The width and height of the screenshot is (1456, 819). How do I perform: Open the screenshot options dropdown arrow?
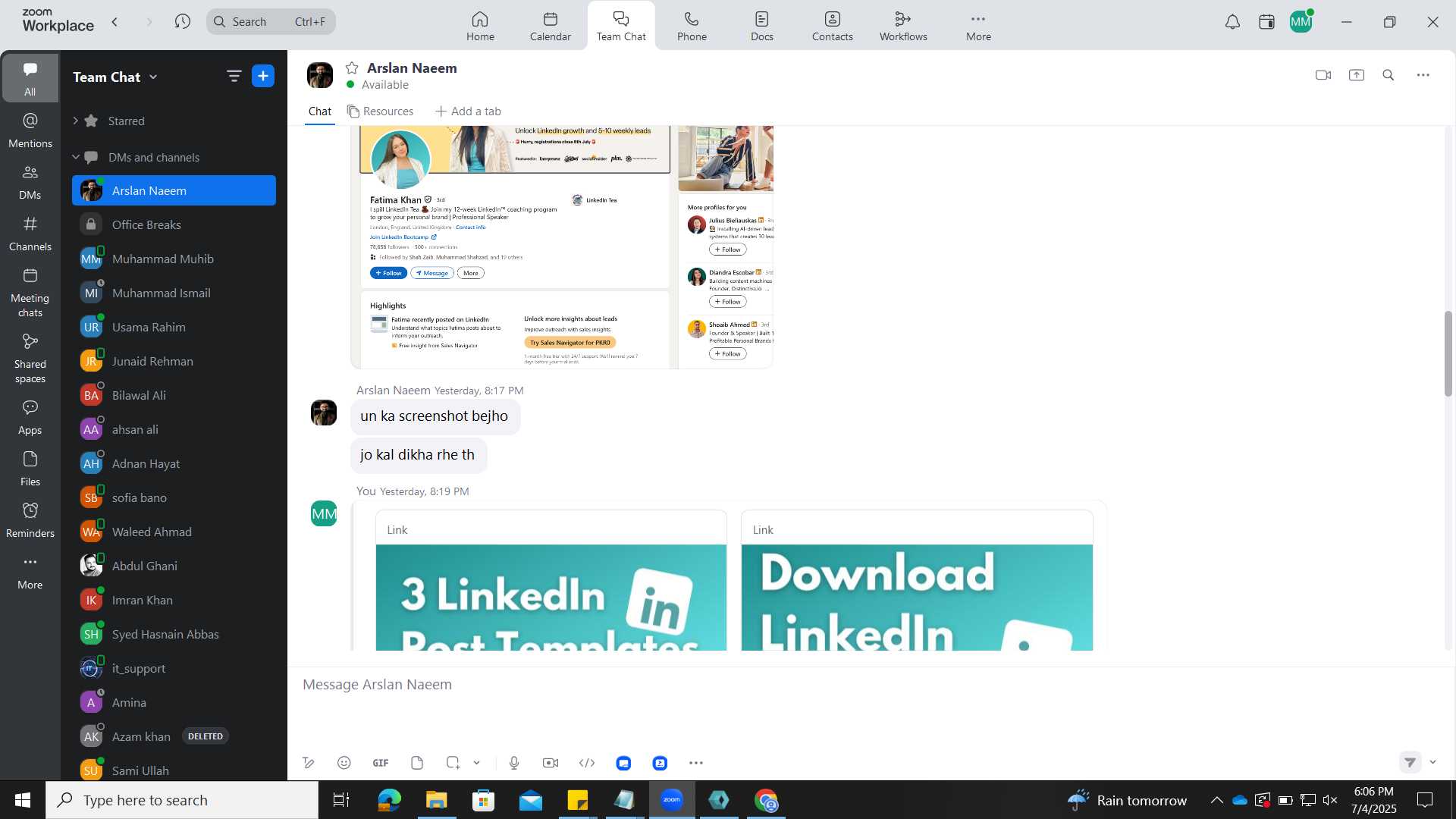pos(477,763)
